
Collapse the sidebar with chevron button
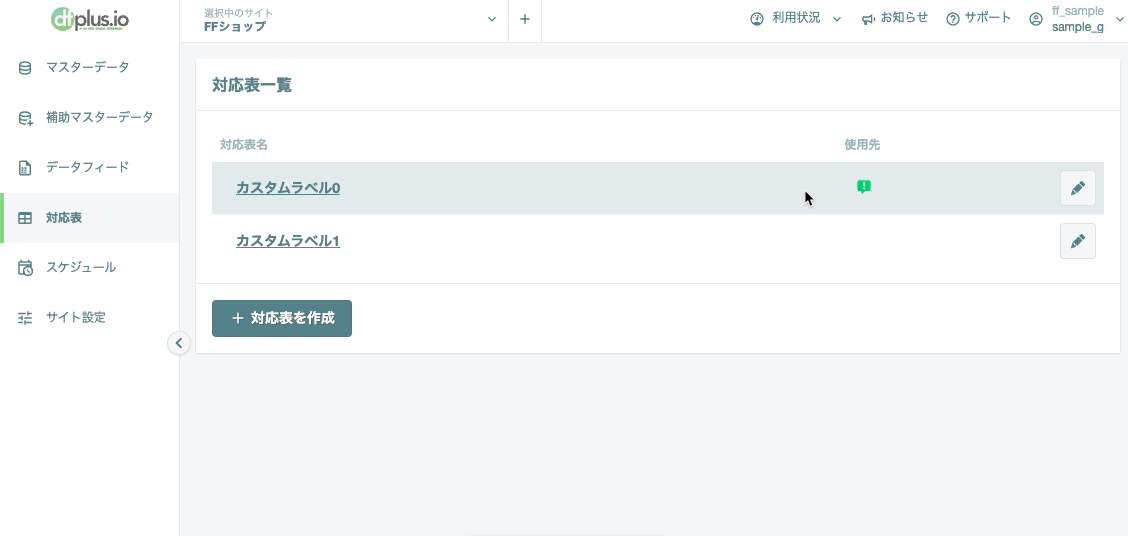pyautogui.click(x=179, y=343)
